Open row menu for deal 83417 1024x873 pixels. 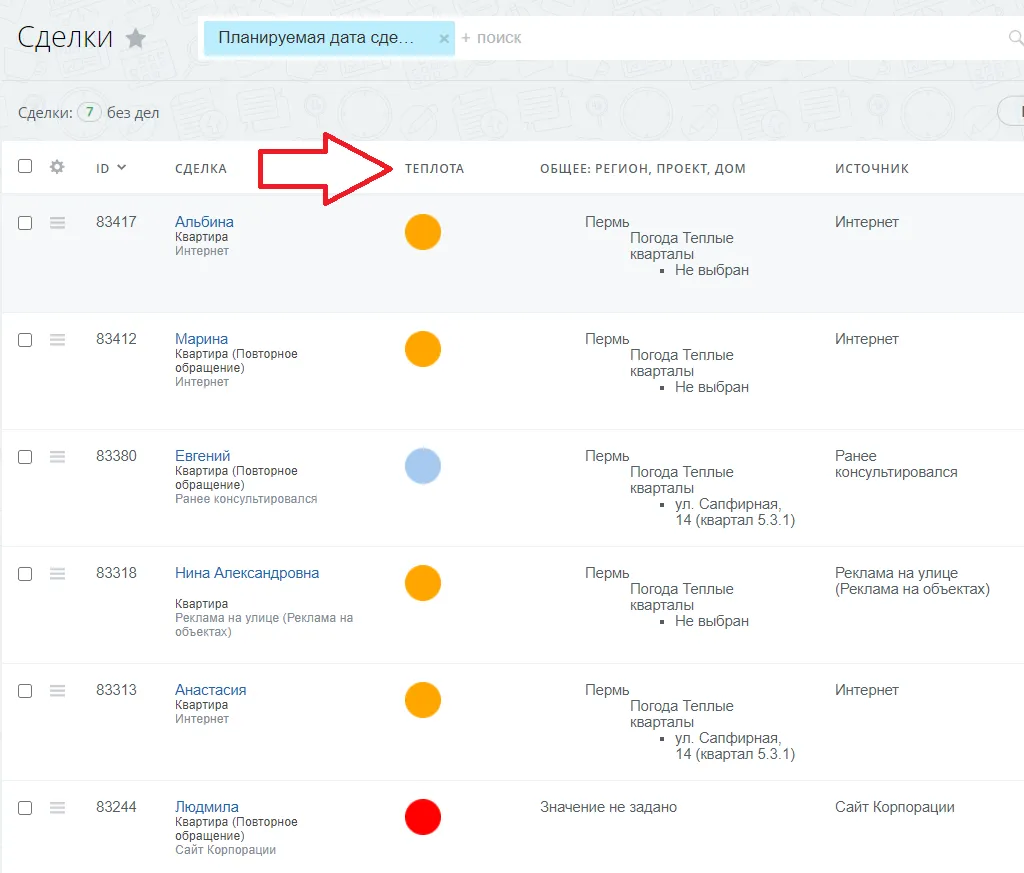[x=58, y=223]
